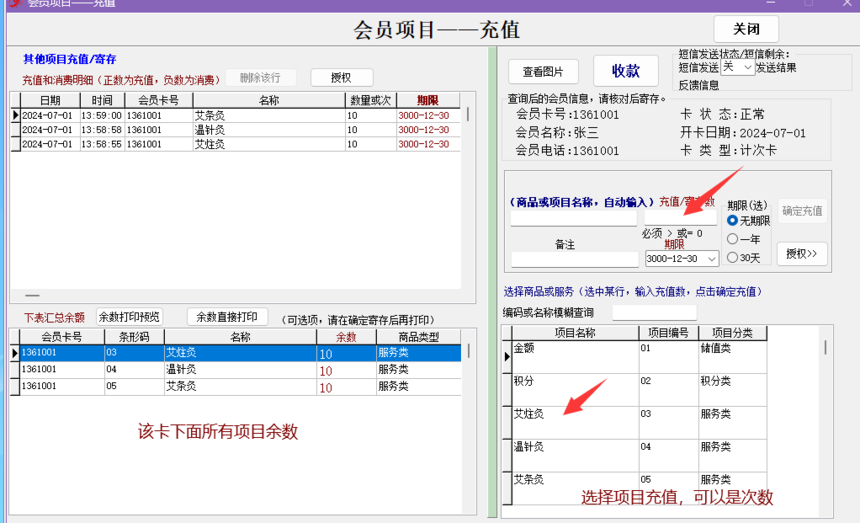Focus the 商品或项目名称 input field
Image resolution: width=860 pixels, height=523 pixels.
574,218
